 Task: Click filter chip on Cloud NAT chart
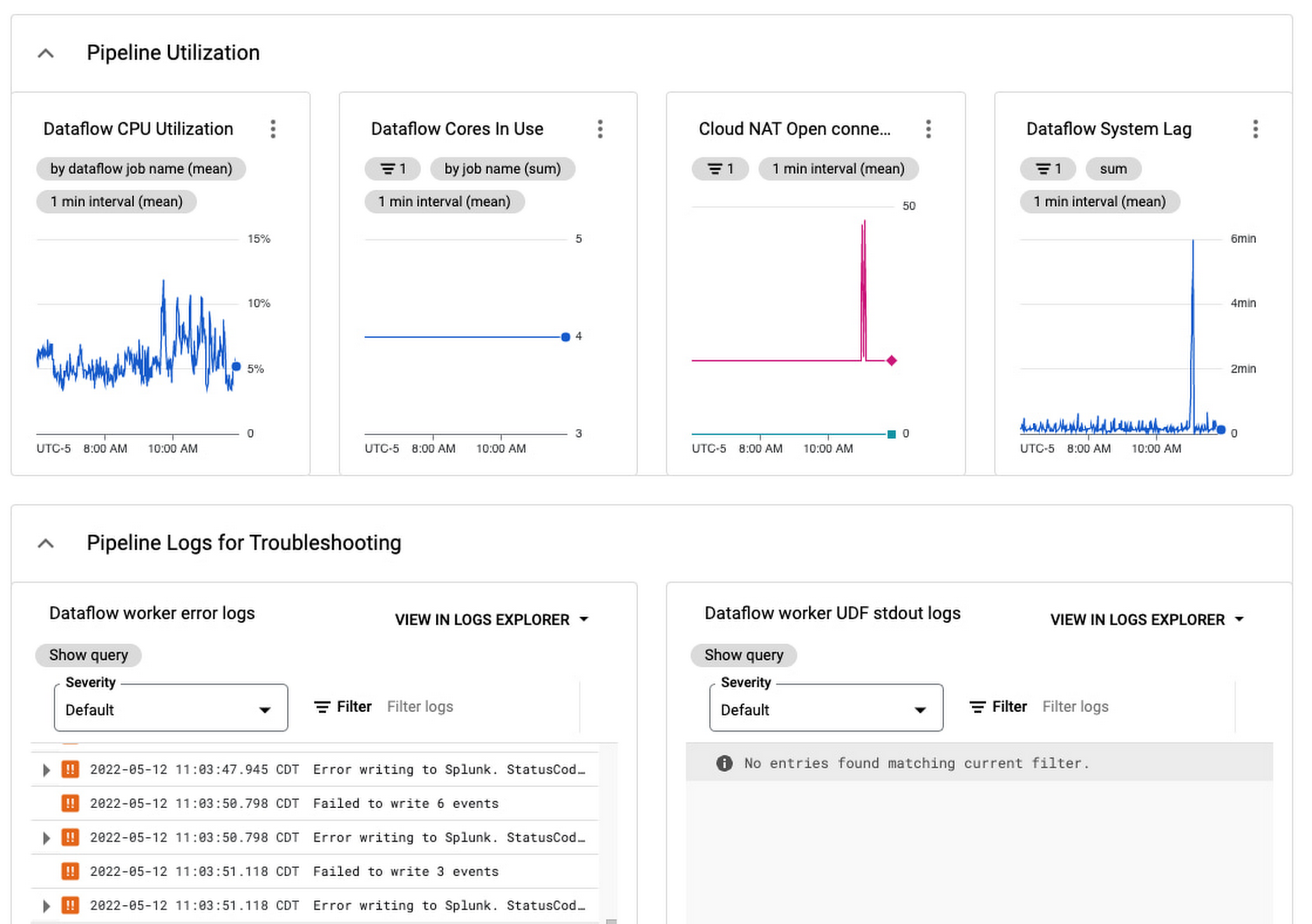click(721, 169)
